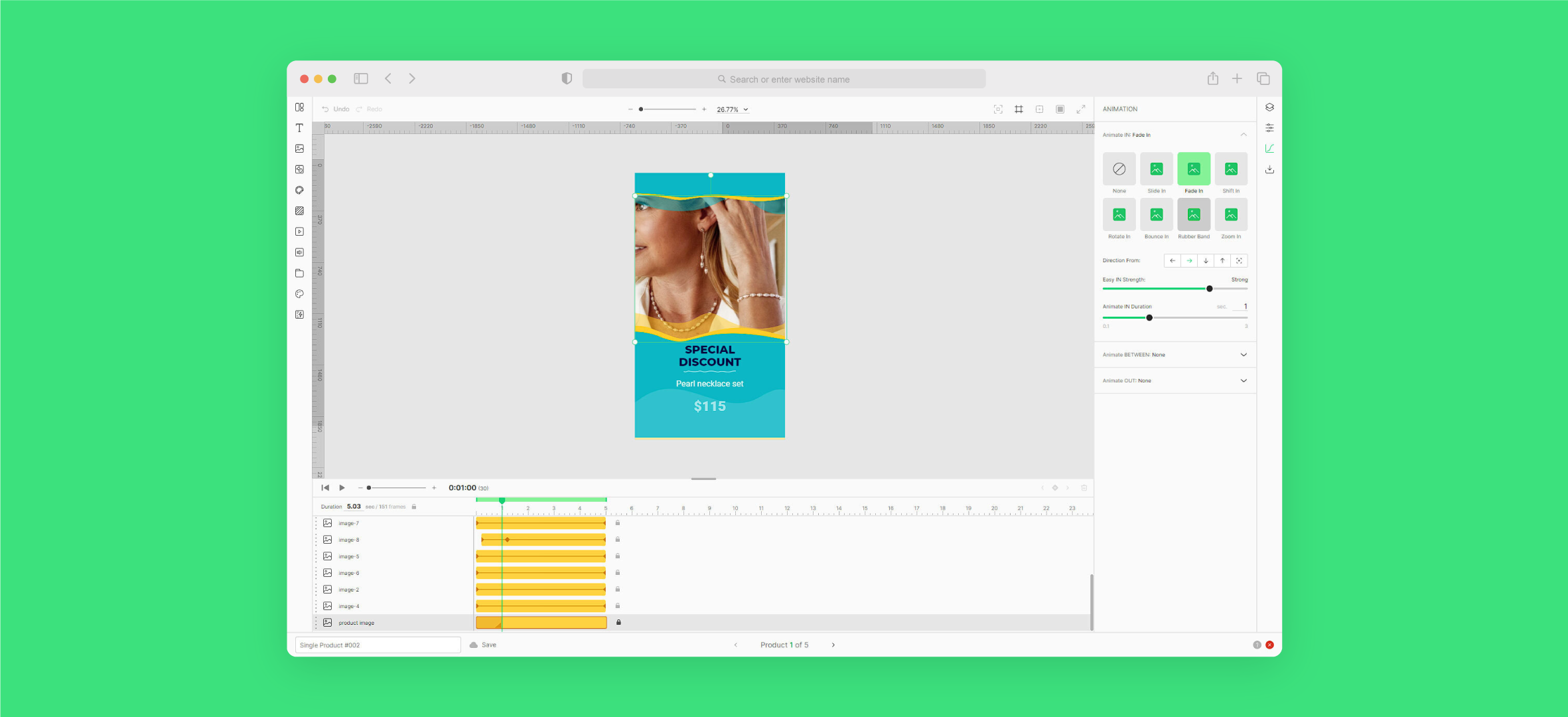Set direction from the down arrow
The height and width of the screenshot is (717, 1568).
tap(1206, 261)
